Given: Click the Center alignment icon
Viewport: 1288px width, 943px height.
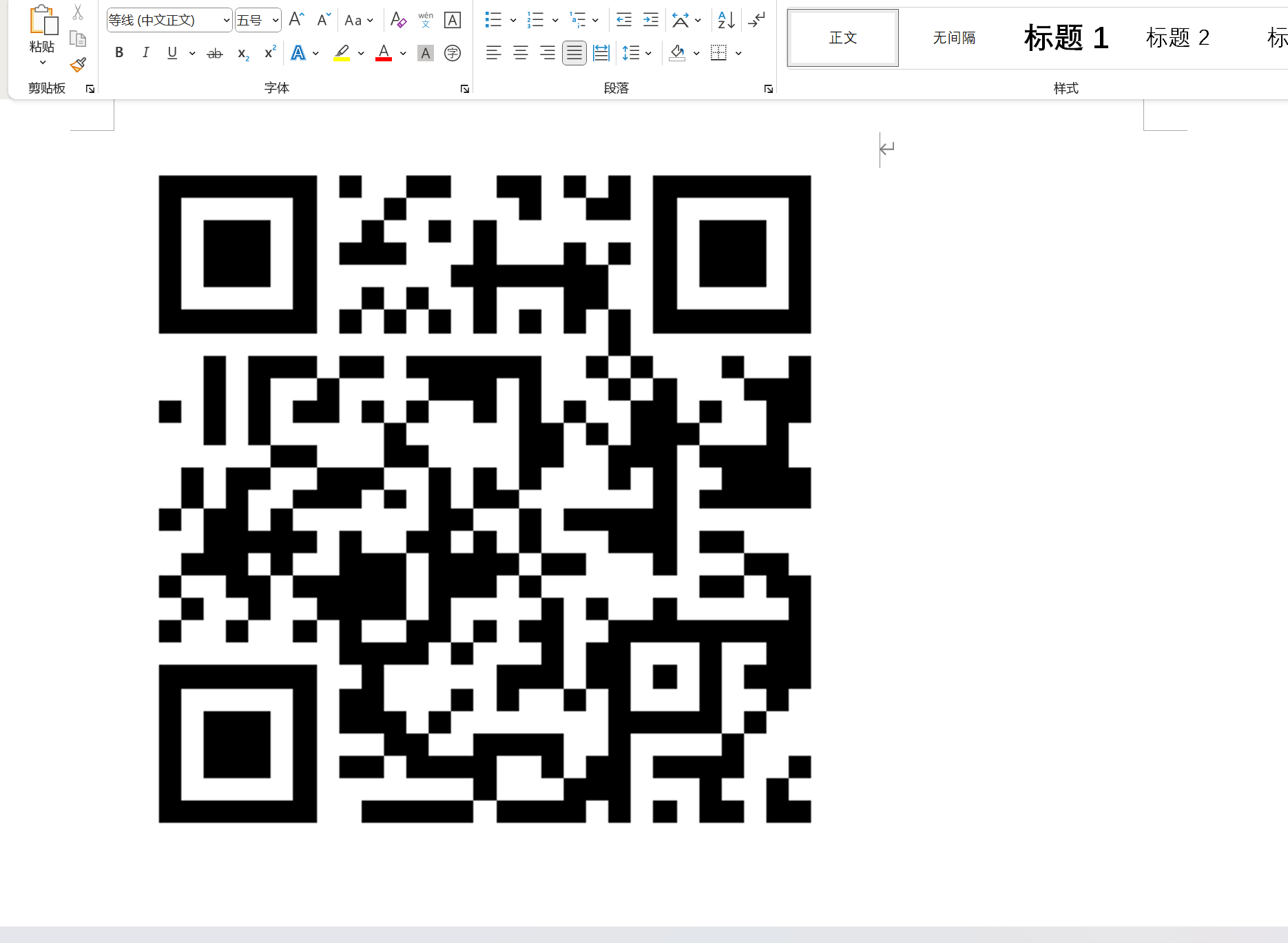Looking at the screenshot, I should 521,53.
